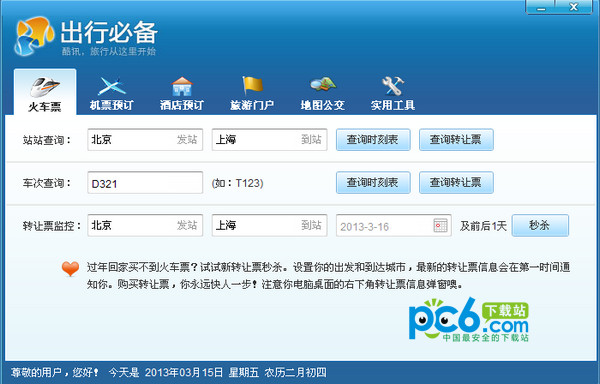The width and height of the screenshot is (600, 384).
Task: Click the 车次查询 field containing D321
Action: 145,183
